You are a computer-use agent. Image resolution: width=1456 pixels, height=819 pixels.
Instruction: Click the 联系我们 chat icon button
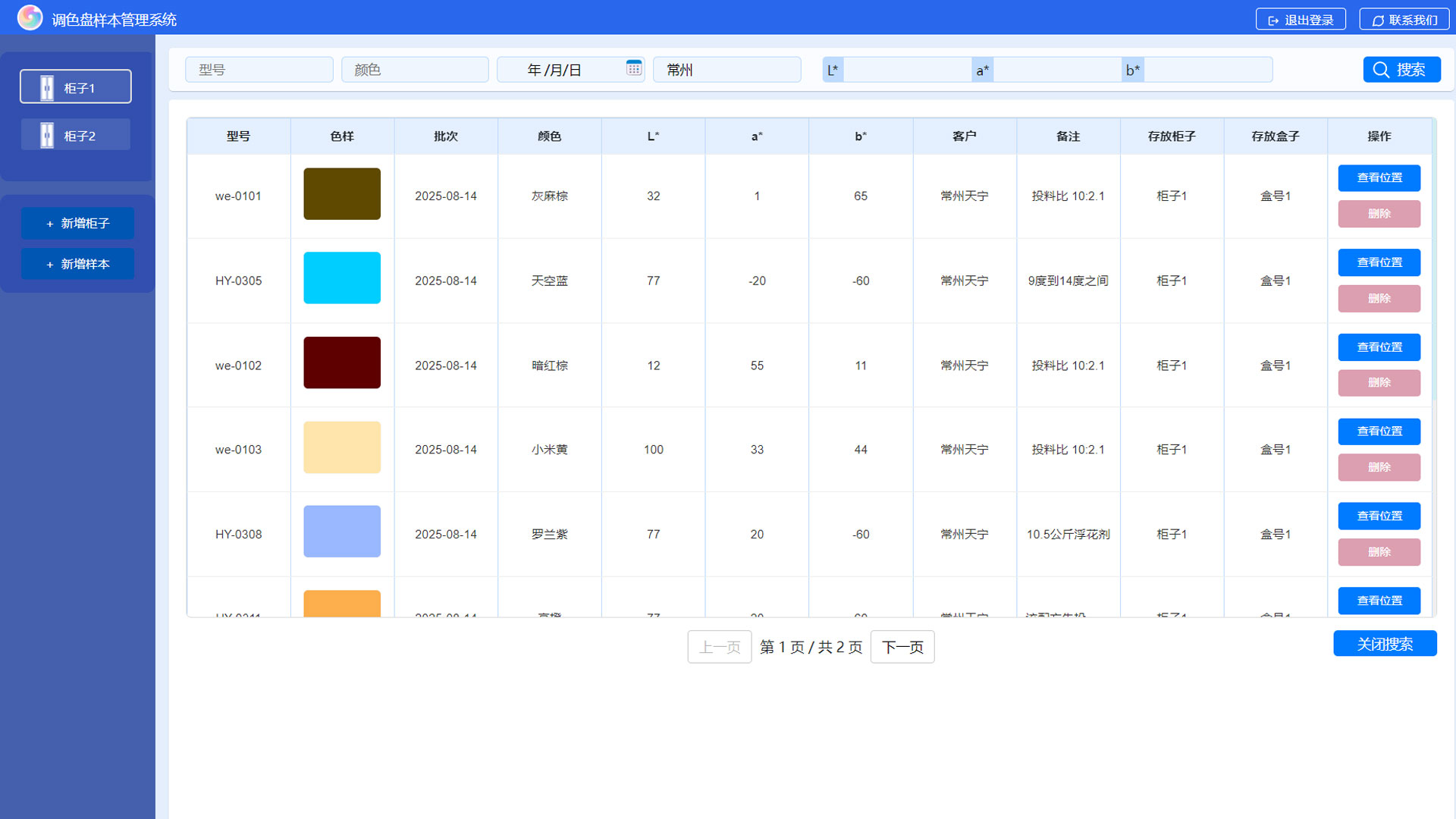click(1404, 20)
